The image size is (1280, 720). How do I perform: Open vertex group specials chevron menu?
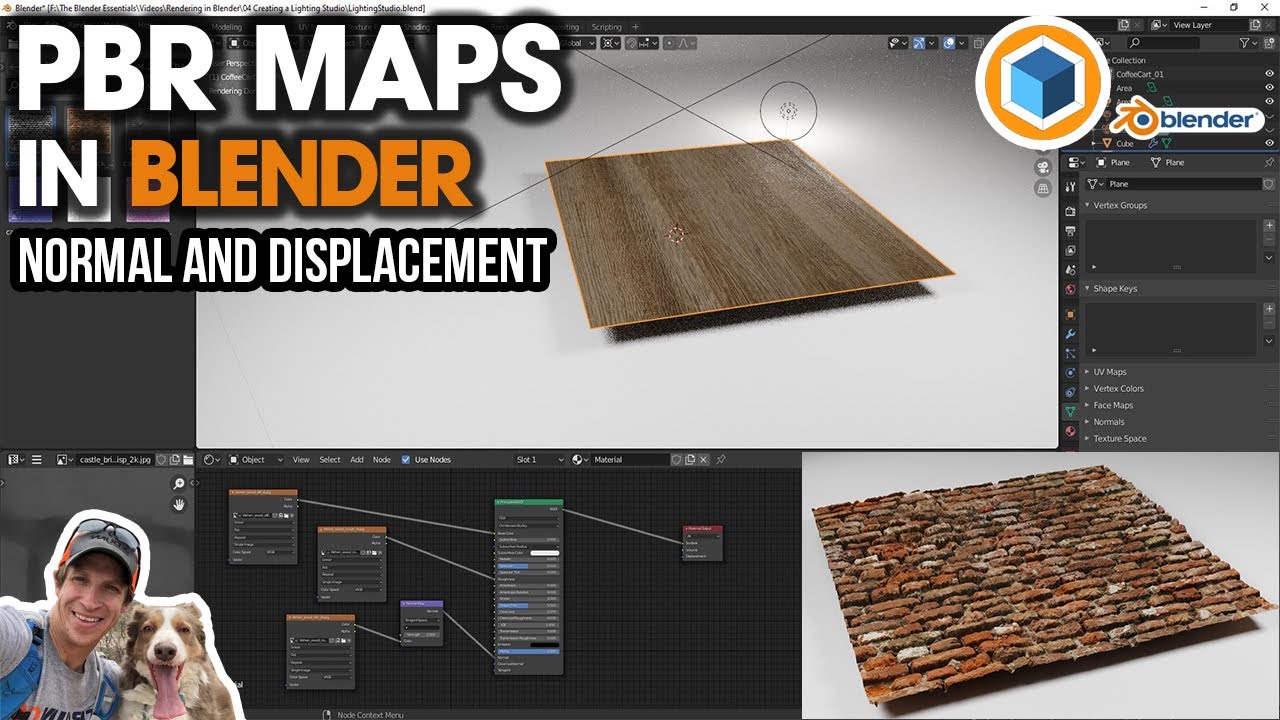click(1269, 257)
